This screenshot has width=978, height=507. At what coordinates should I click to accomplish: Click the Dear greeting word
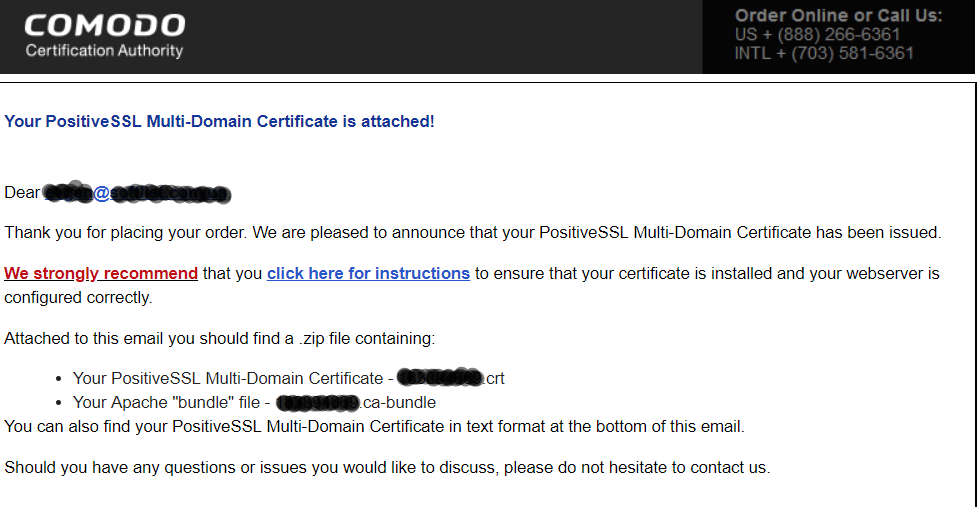click(x=22, y=193)
